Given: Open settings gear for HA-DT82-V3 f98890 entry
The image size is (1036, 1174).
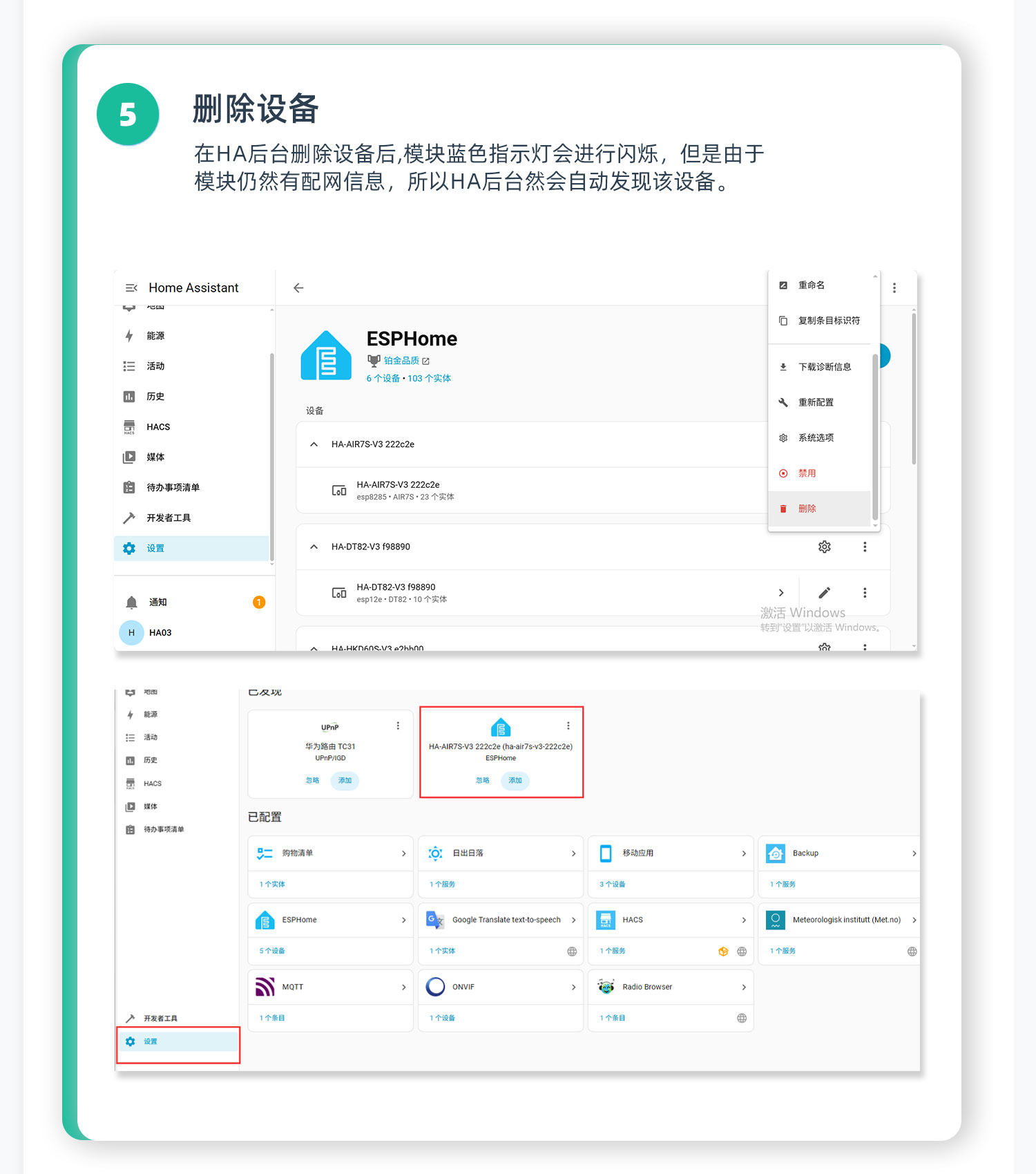Looking at the screenshot, I should [825, 547].
